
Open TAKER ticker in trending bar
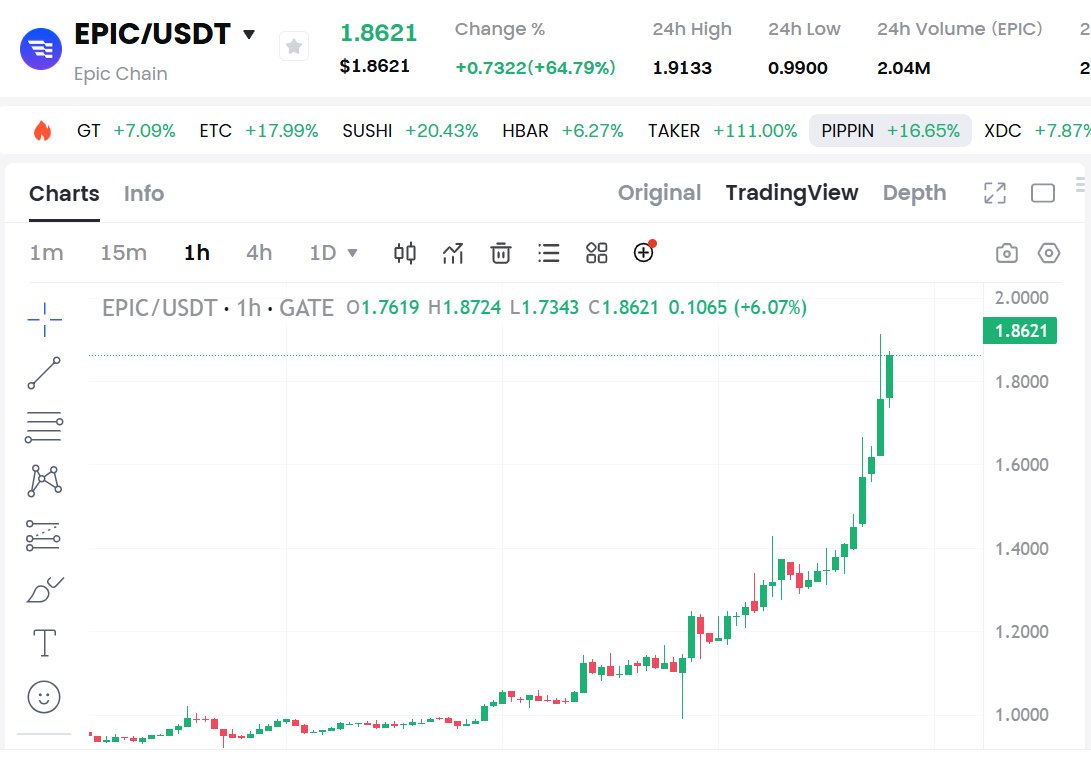pyautogui.click(x=722, y=131)
